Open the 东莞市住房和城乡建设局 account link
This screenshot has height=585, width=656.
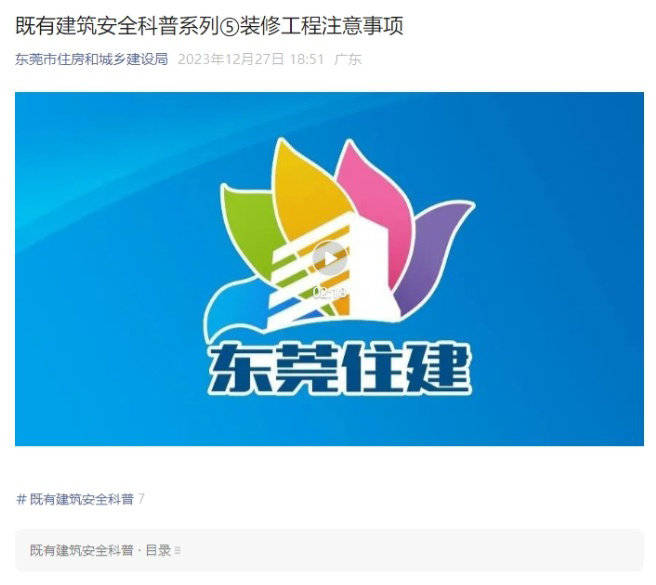pos(91,59)
